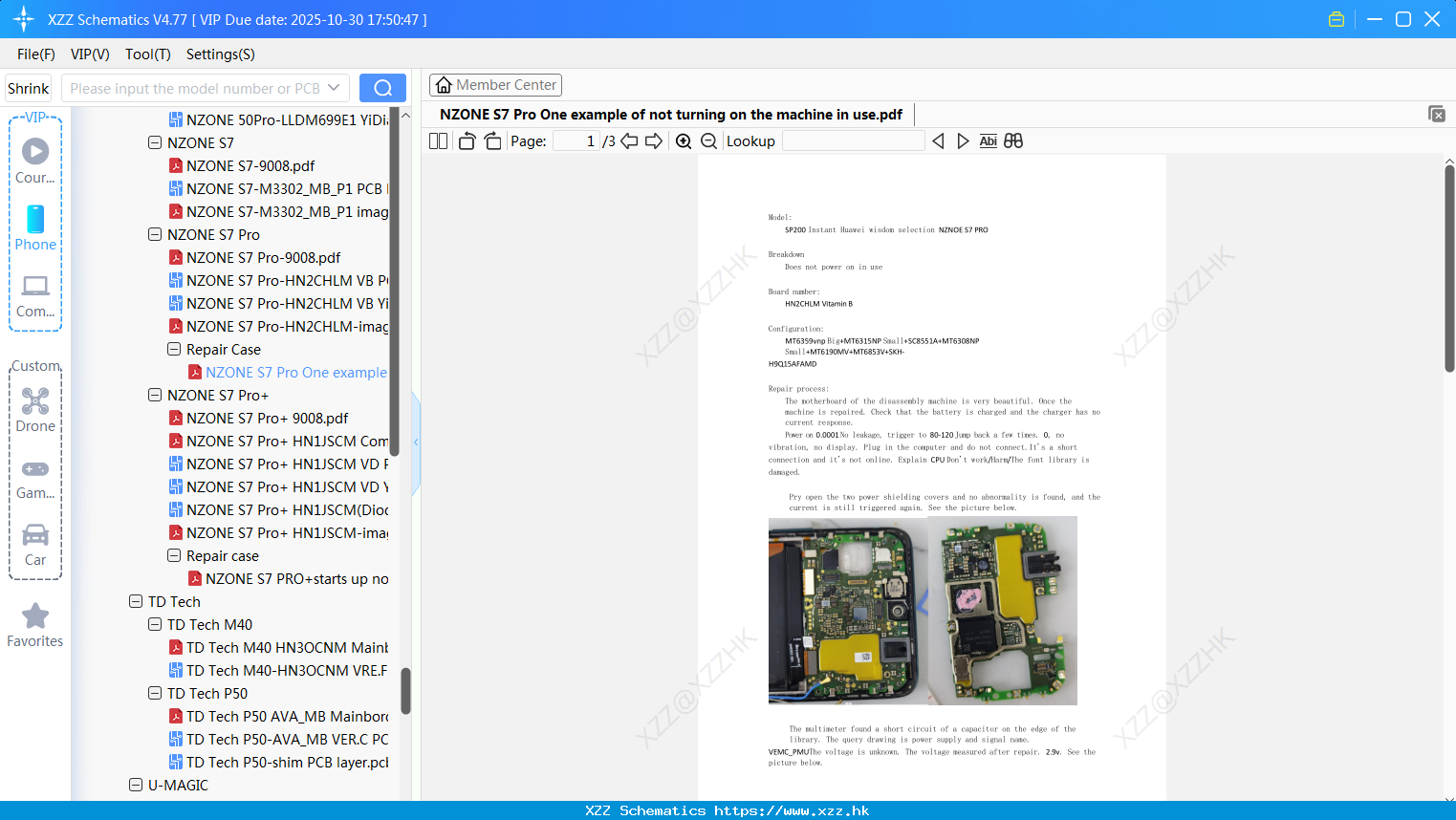
Task: Rotate page counterclockwise icon
Action: (x=467, y=140)
